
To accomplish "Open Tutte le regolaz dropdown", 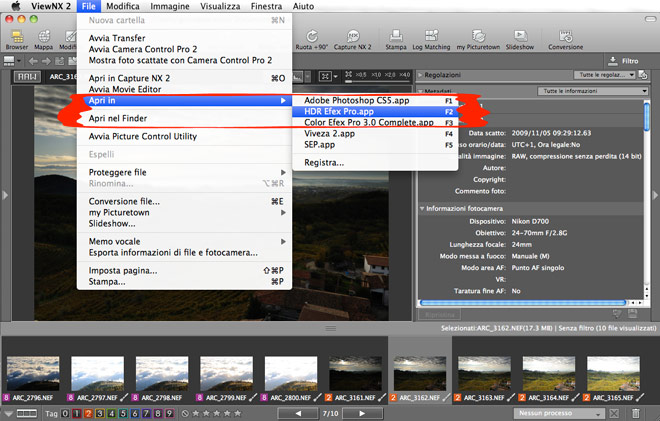I will tap(604, 75).
